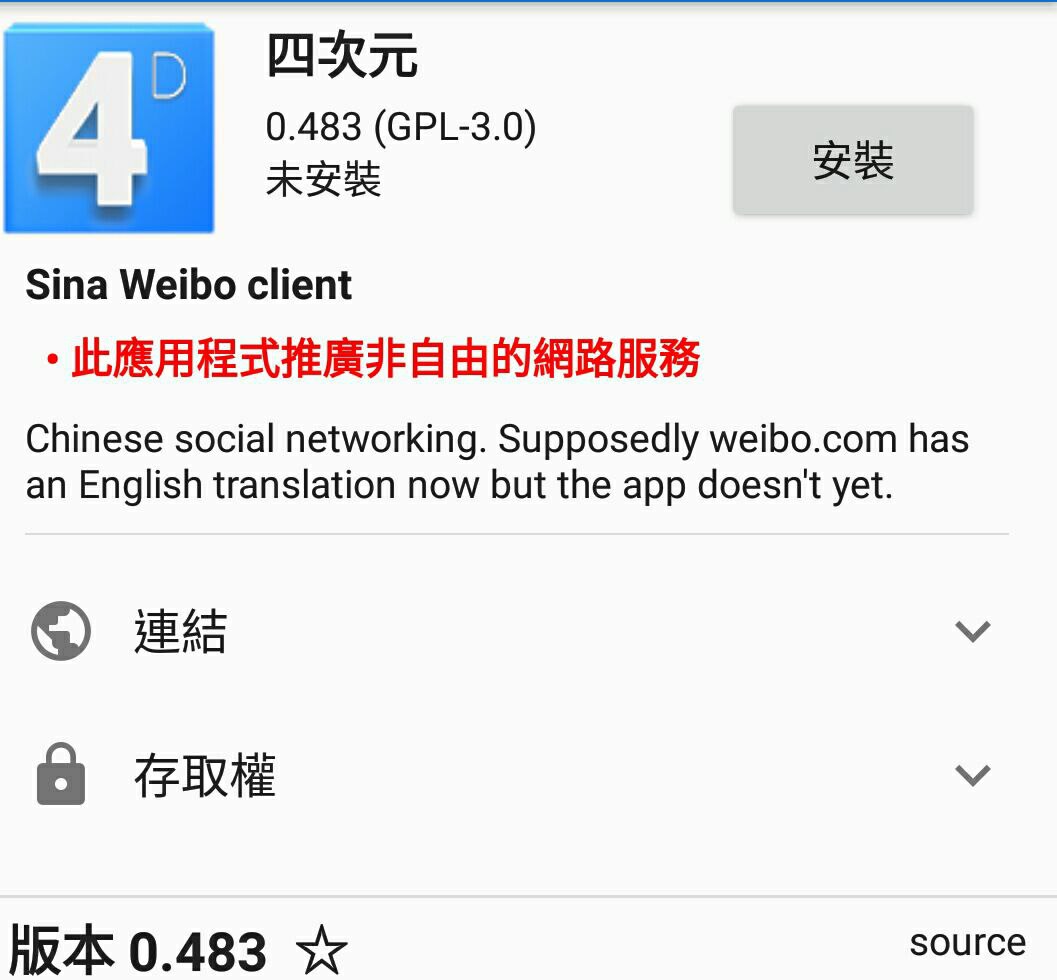Click the weibo.com mention in the description
This screenshot has width=1057, height=980.
(x=804, y=439)
